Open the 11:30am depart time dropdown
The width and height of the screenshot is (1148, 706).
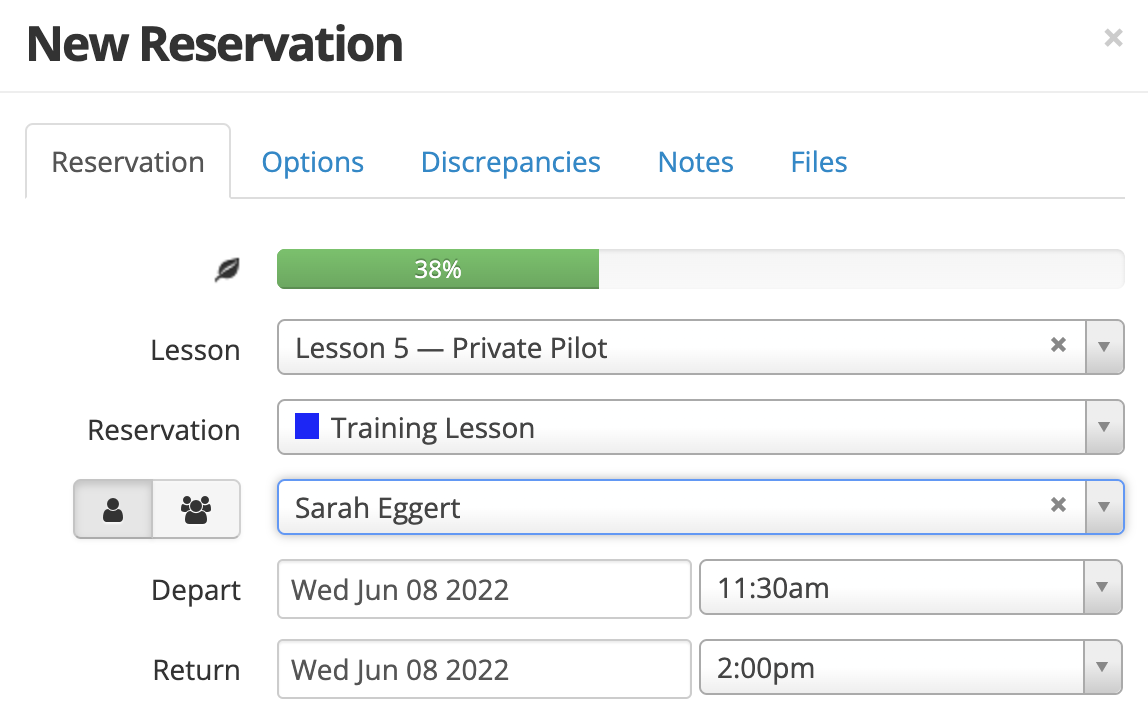[x=911, y=587]
